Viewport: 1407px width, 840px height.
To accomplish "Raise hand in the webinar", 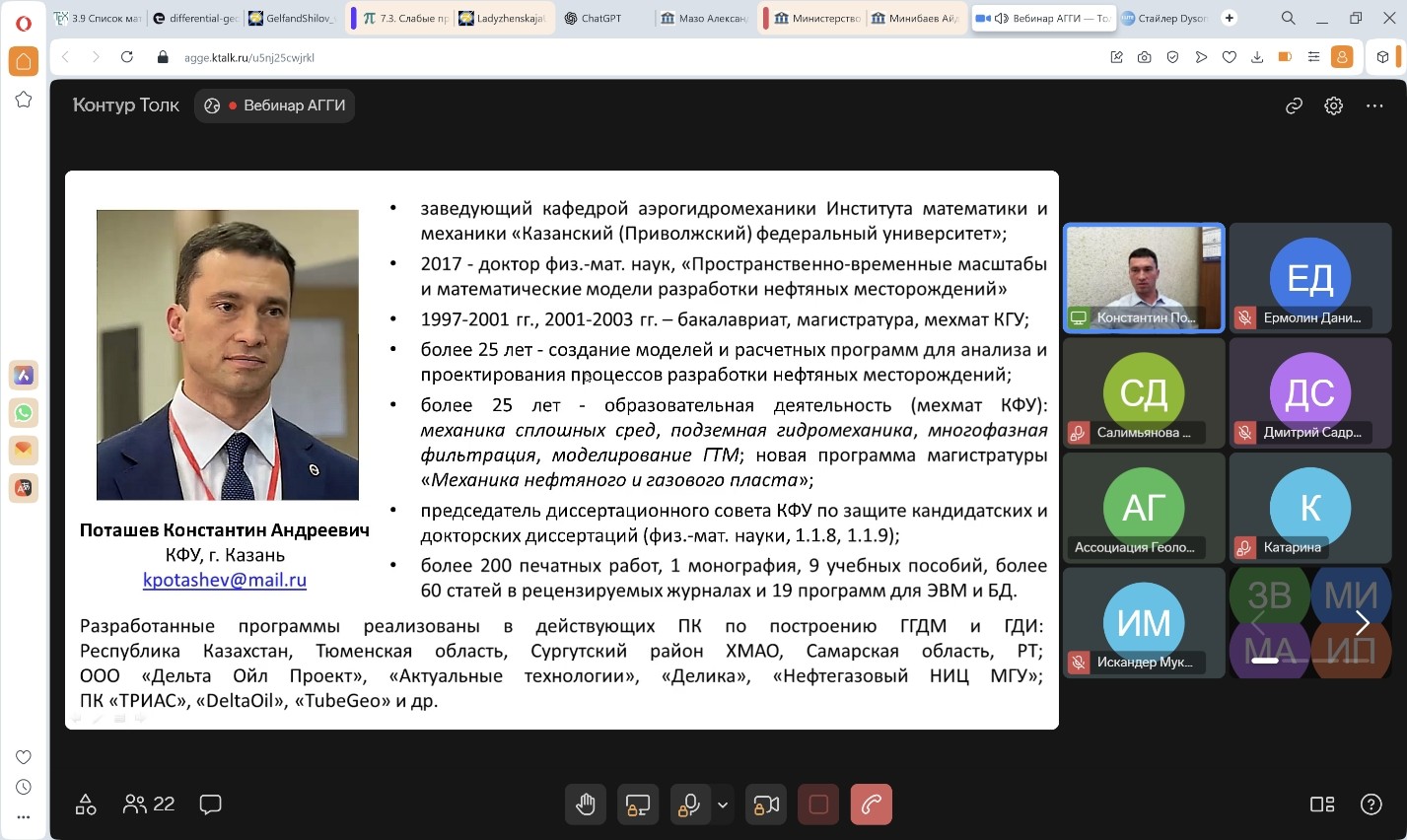I will coord(586,805).
